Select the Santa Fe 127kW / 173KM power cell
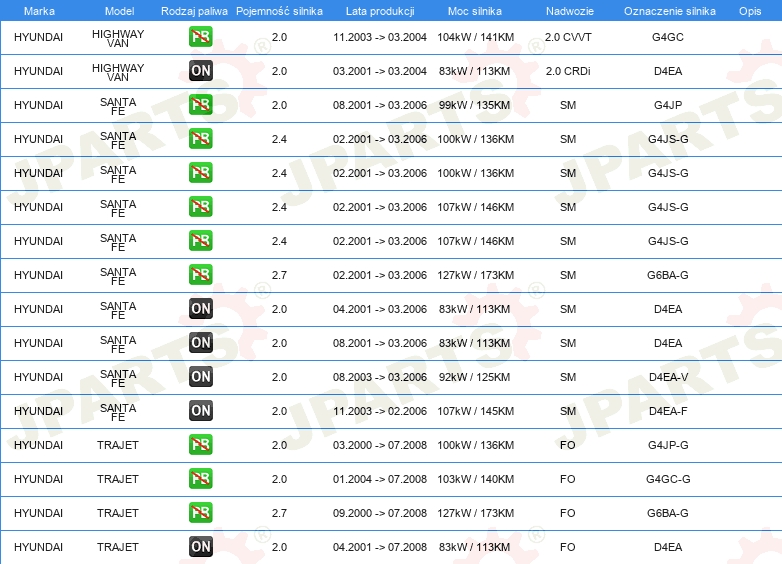The height and width of the screenshot is (564, 782). click(x=475, y=275)
